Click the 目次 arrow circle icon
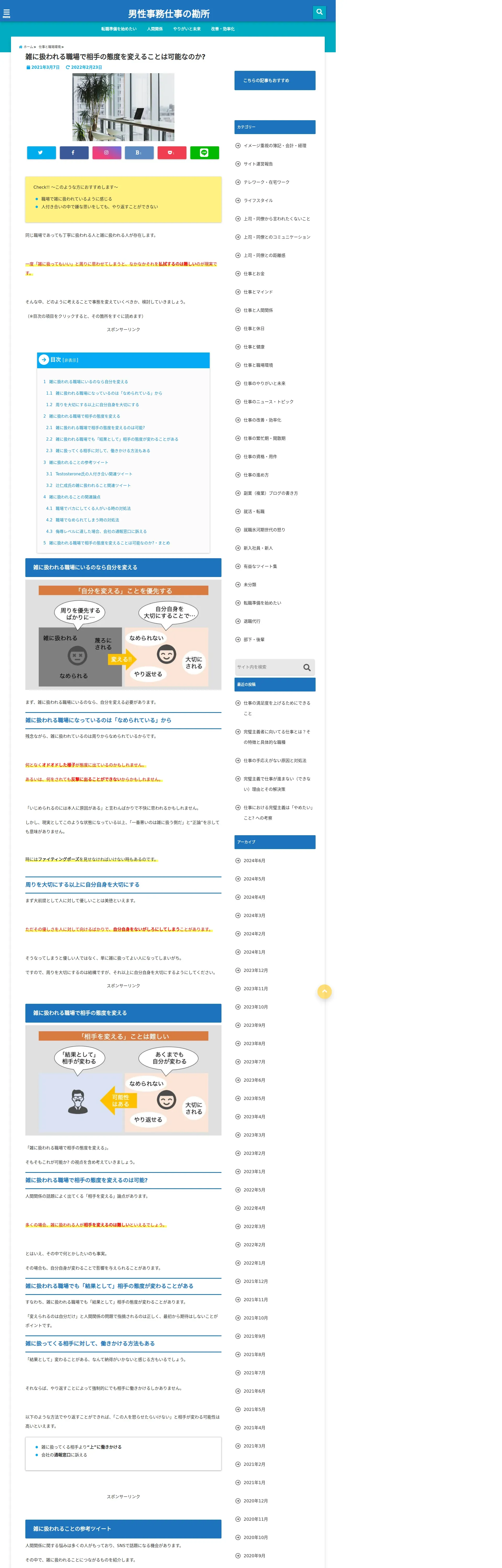Screen dimensions: 502x1568 (44, 360)
